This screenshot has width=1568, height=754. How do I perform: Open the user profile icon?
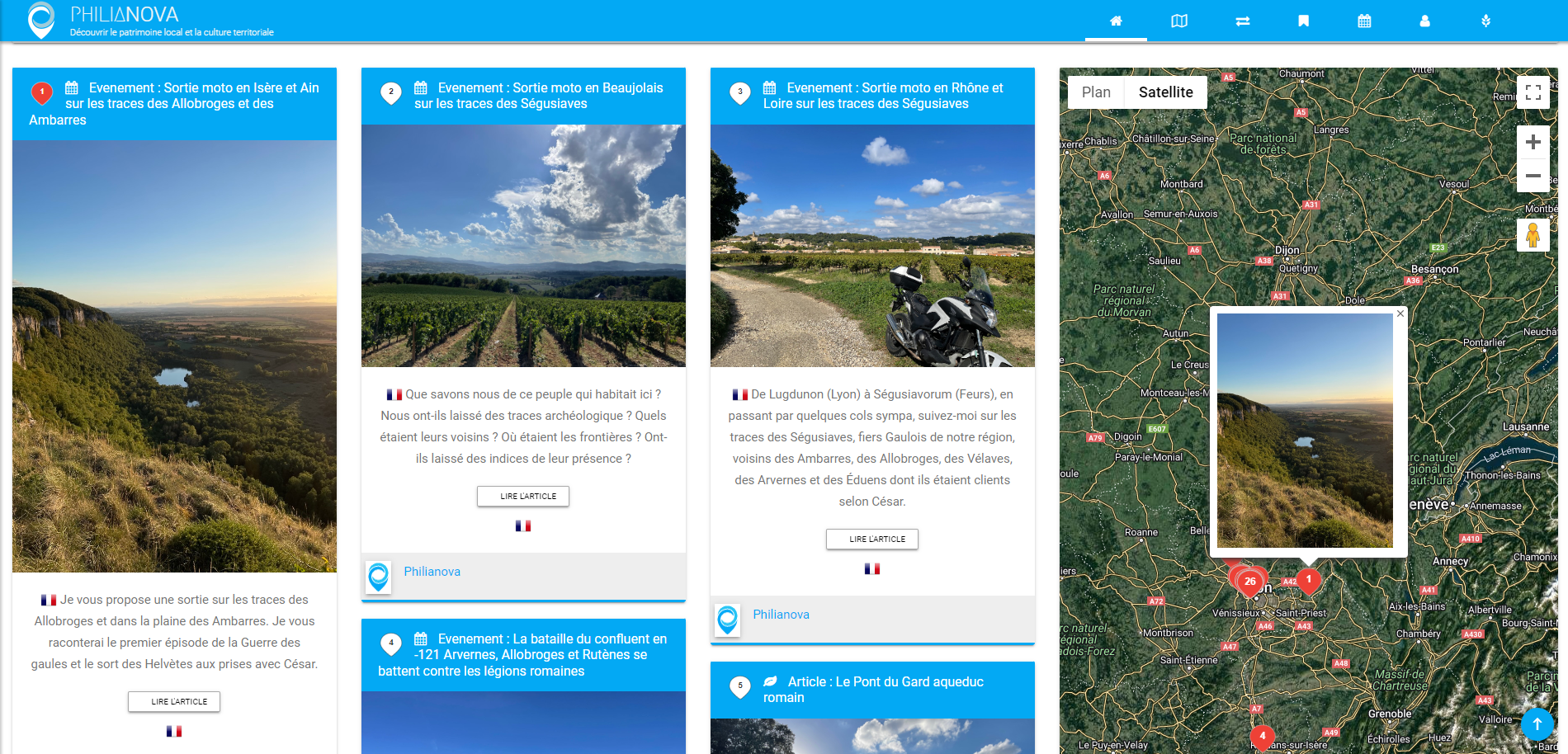(x=1424, y=21)
